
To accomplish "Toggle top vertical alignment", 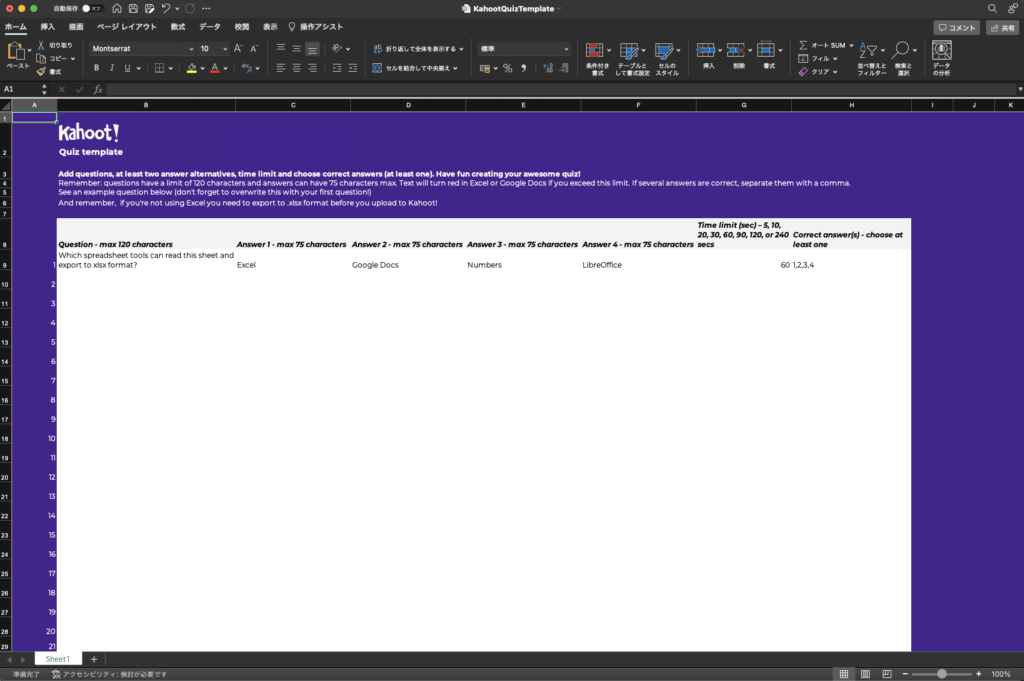I will 281,48.
